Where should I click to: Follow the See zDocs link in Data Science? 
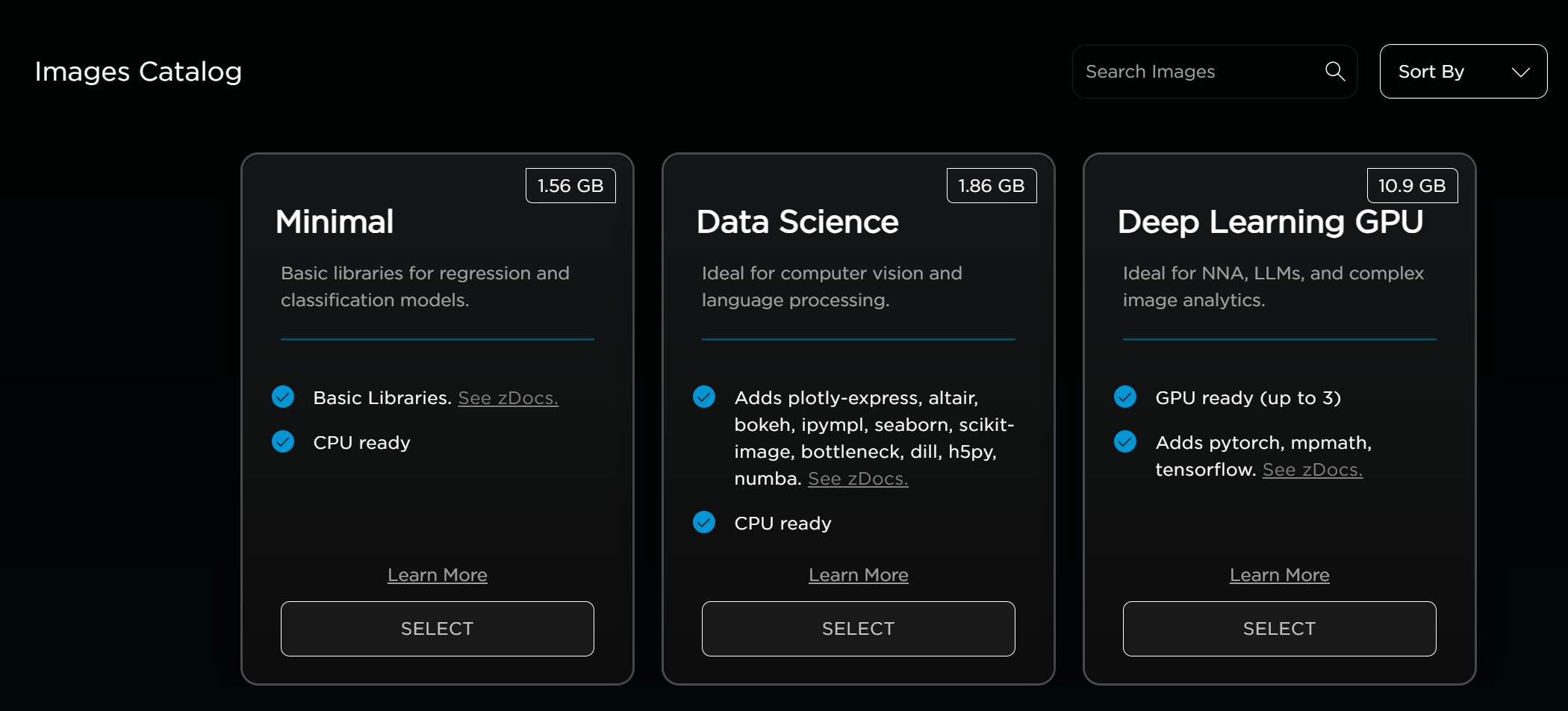(x=858, y=479)
